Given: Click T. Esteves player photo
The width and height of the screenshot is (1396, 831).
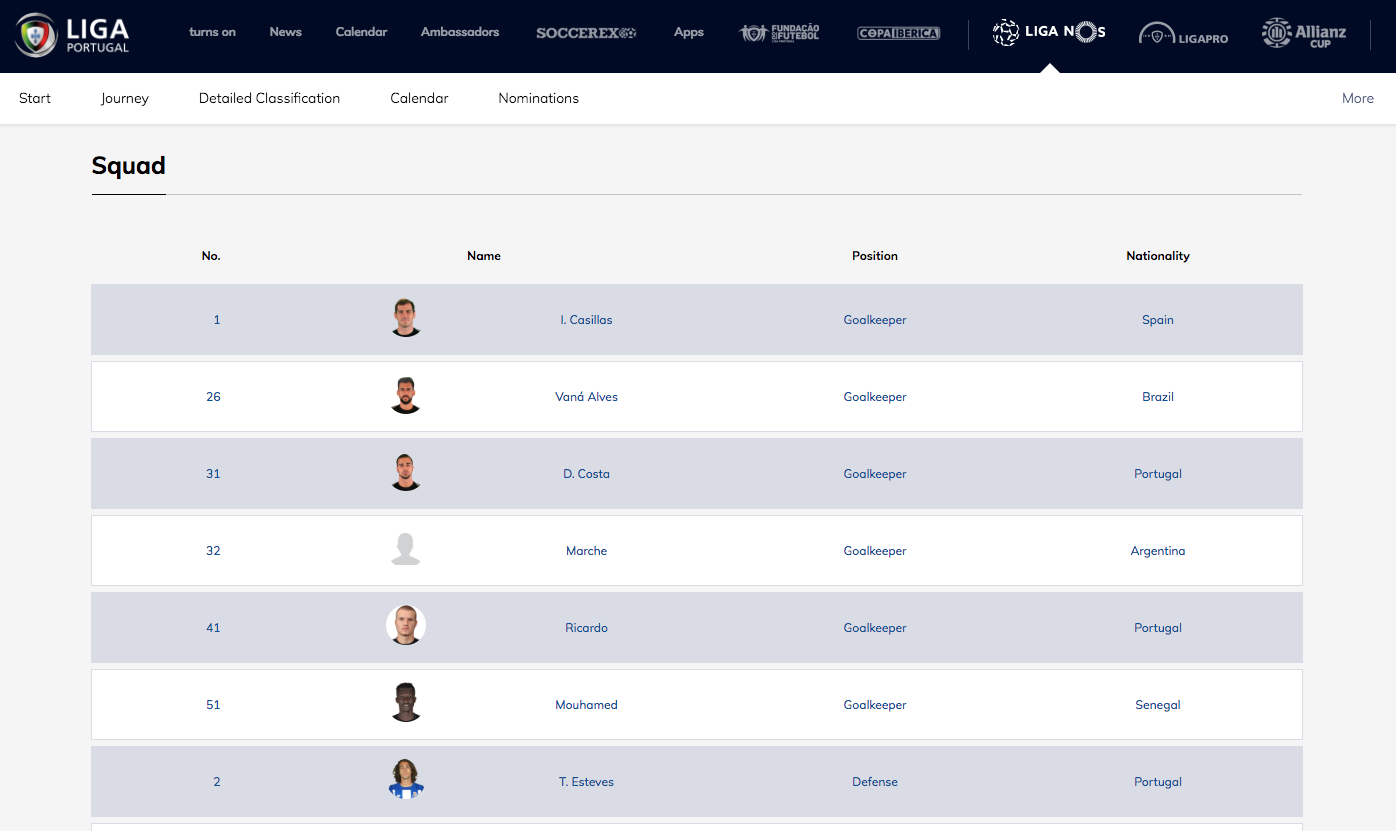Looking at the screenshot, I should [406, 781].
